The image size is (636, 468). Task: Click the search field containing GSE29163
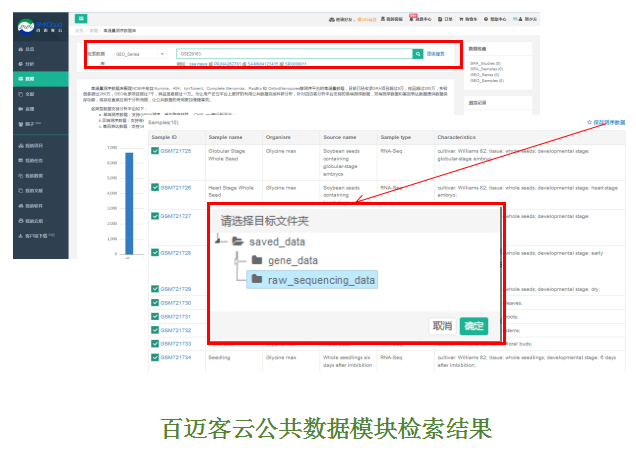click(x=292, y=54)
